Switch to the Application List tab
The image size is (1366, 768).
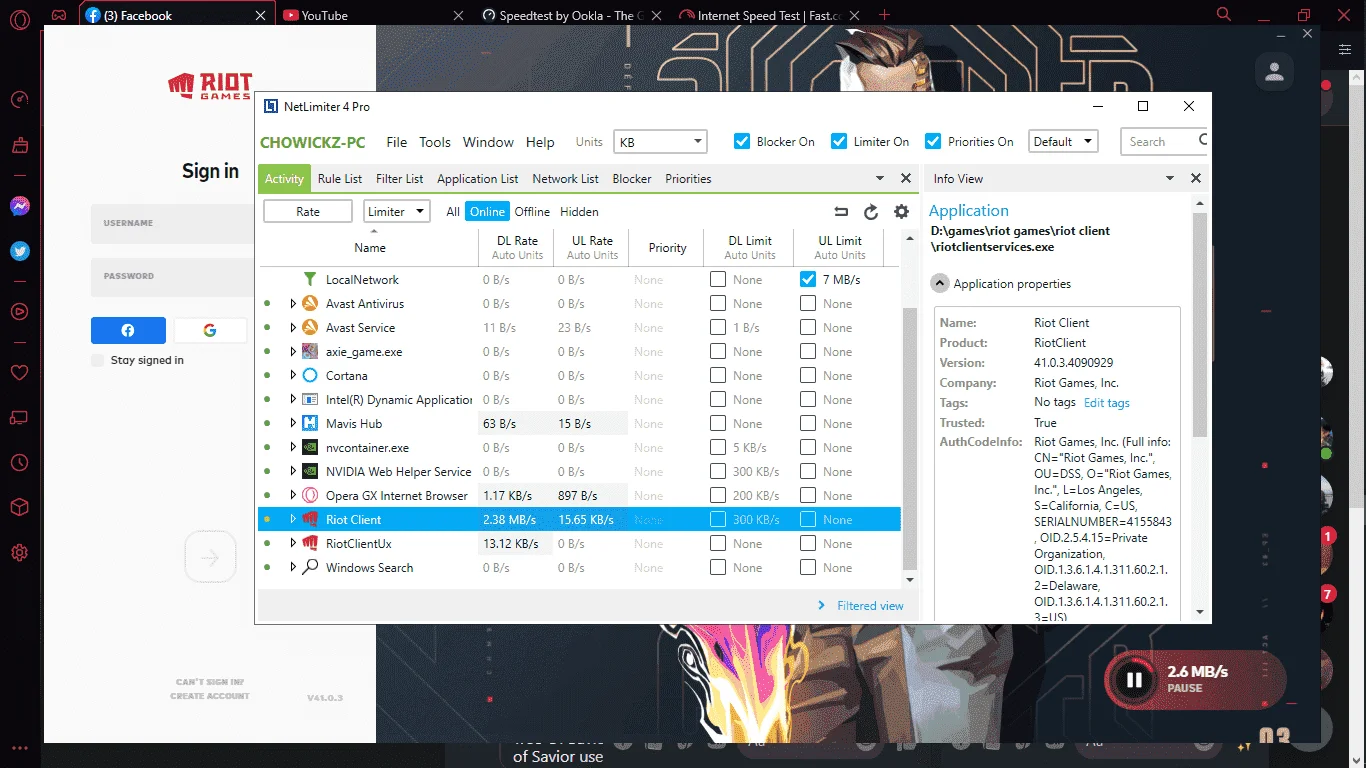478,179
